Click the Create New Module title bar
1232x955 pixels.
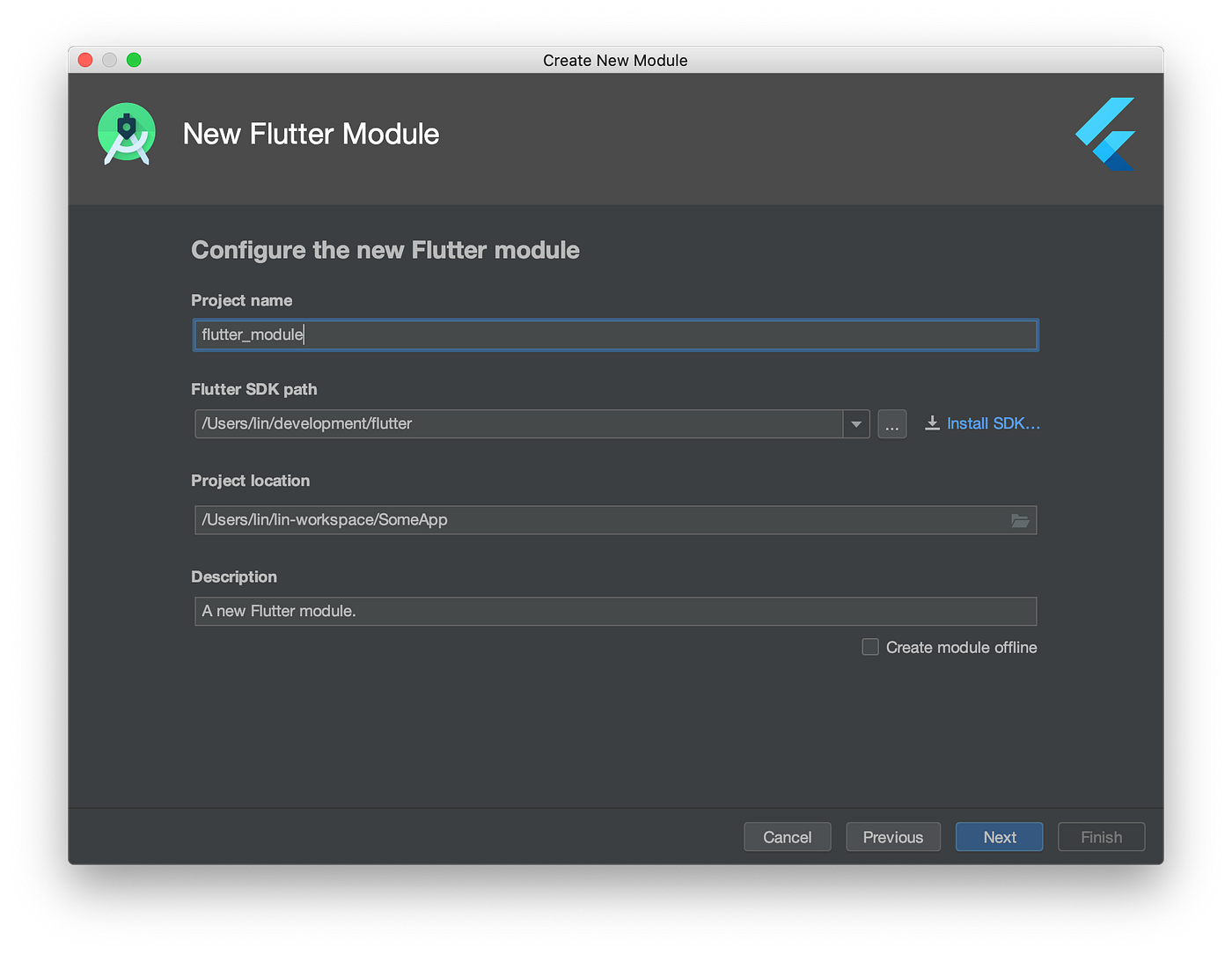coord(615,60)
